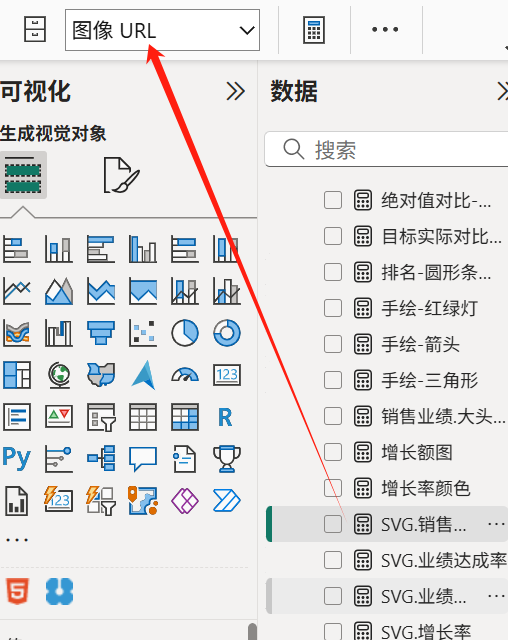
Task: Select the scatter chart visual
Action: (143, 333)
